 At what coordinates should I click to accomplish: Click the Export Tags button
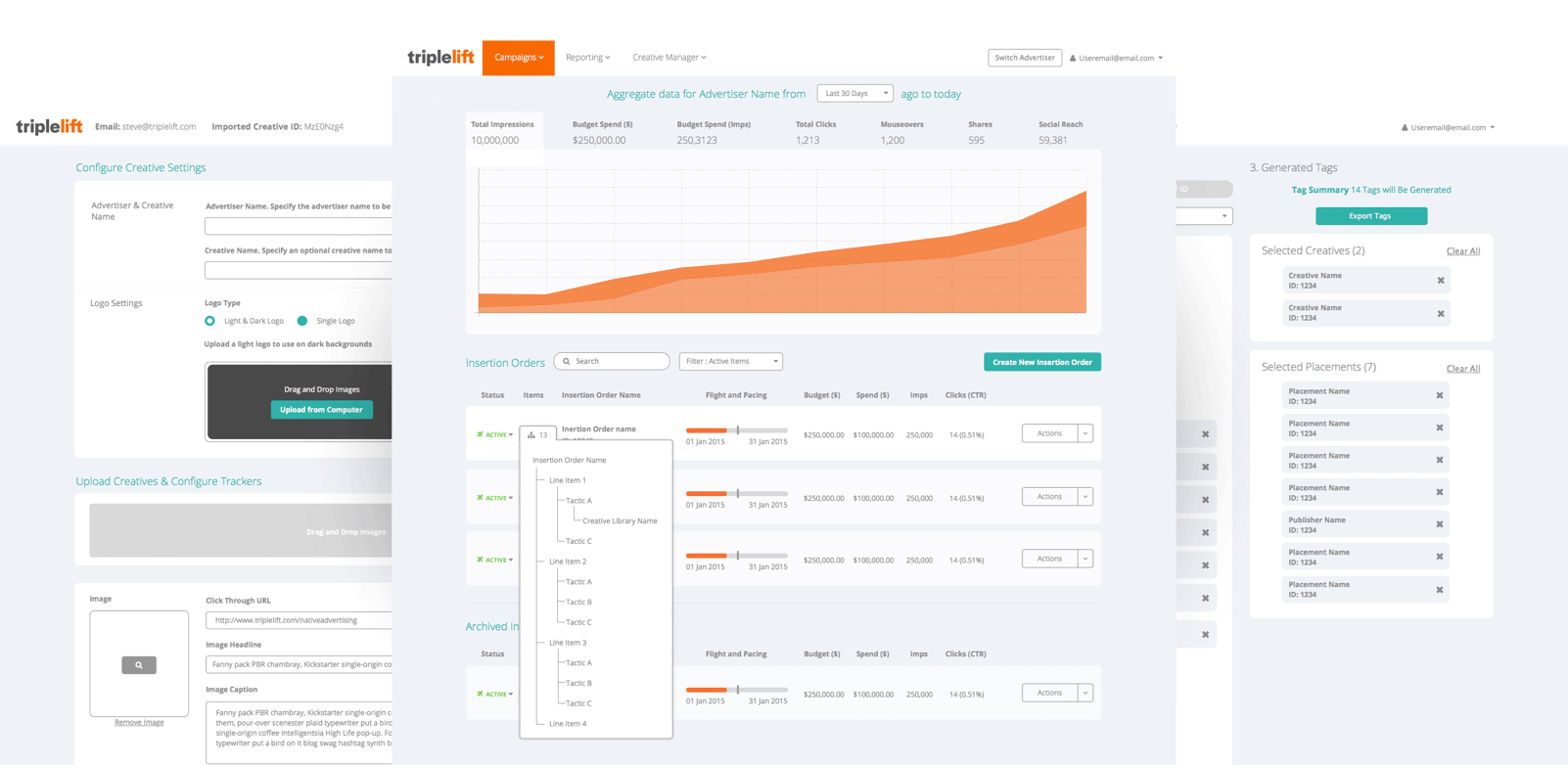(1370, 216)
